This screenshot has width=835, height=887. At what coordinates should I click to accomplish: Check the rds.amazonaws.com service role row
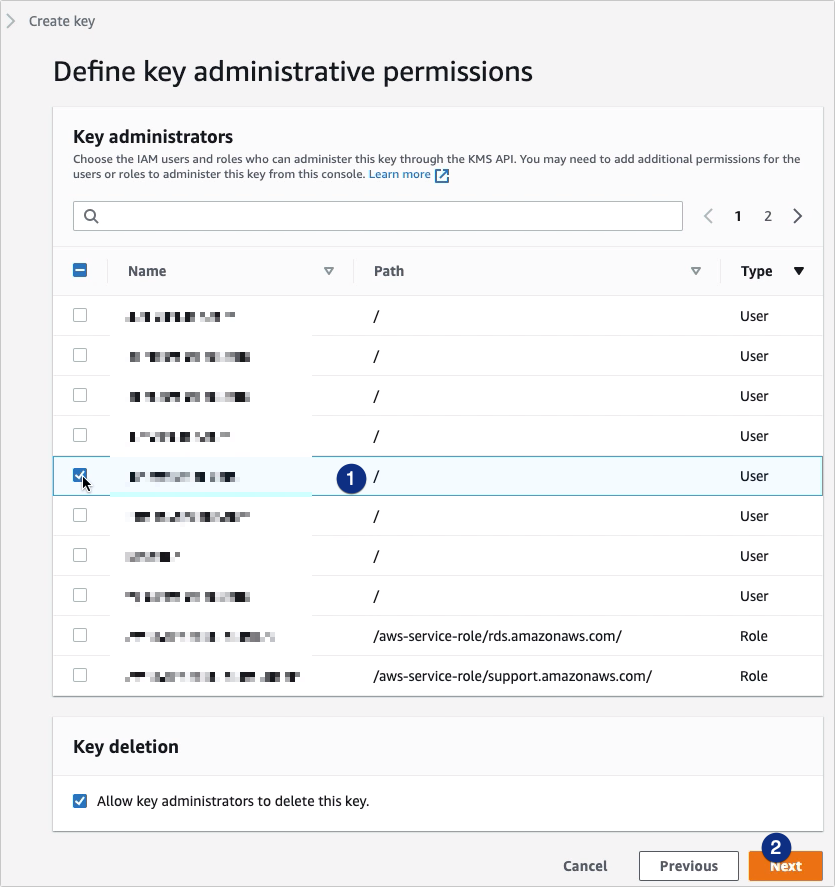79,635
